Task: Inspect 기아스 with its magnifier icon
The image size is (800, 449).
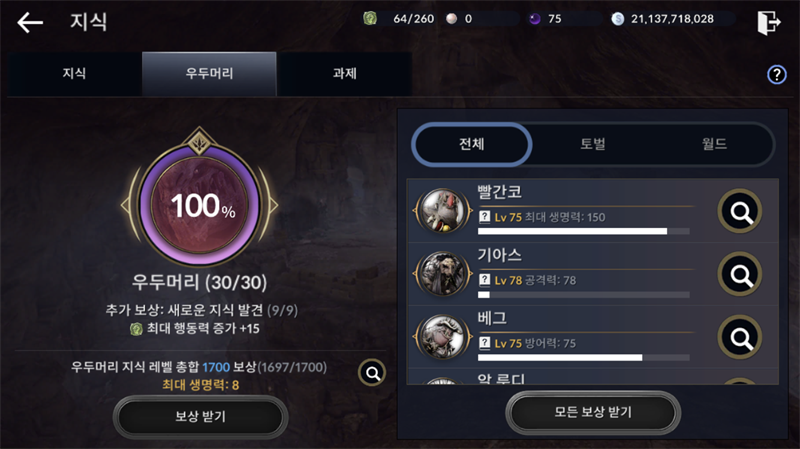Action: point(740,275)
